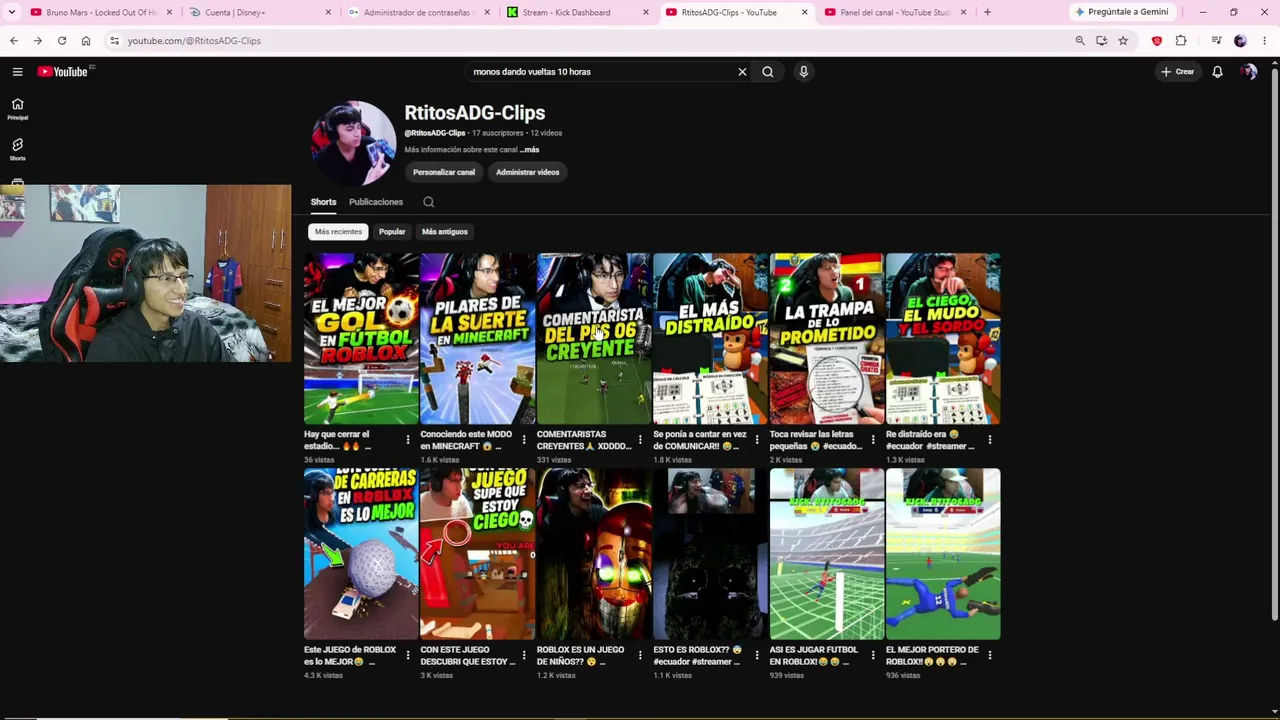
Task: Open options for 'Conociendo este MODO en MINECRAFT'
Action: tap(523, 439)
